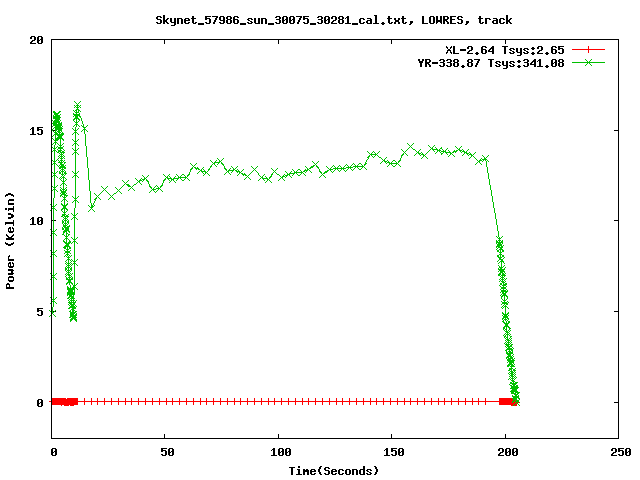Click x-axis tick label 150

tap(394, 452)
